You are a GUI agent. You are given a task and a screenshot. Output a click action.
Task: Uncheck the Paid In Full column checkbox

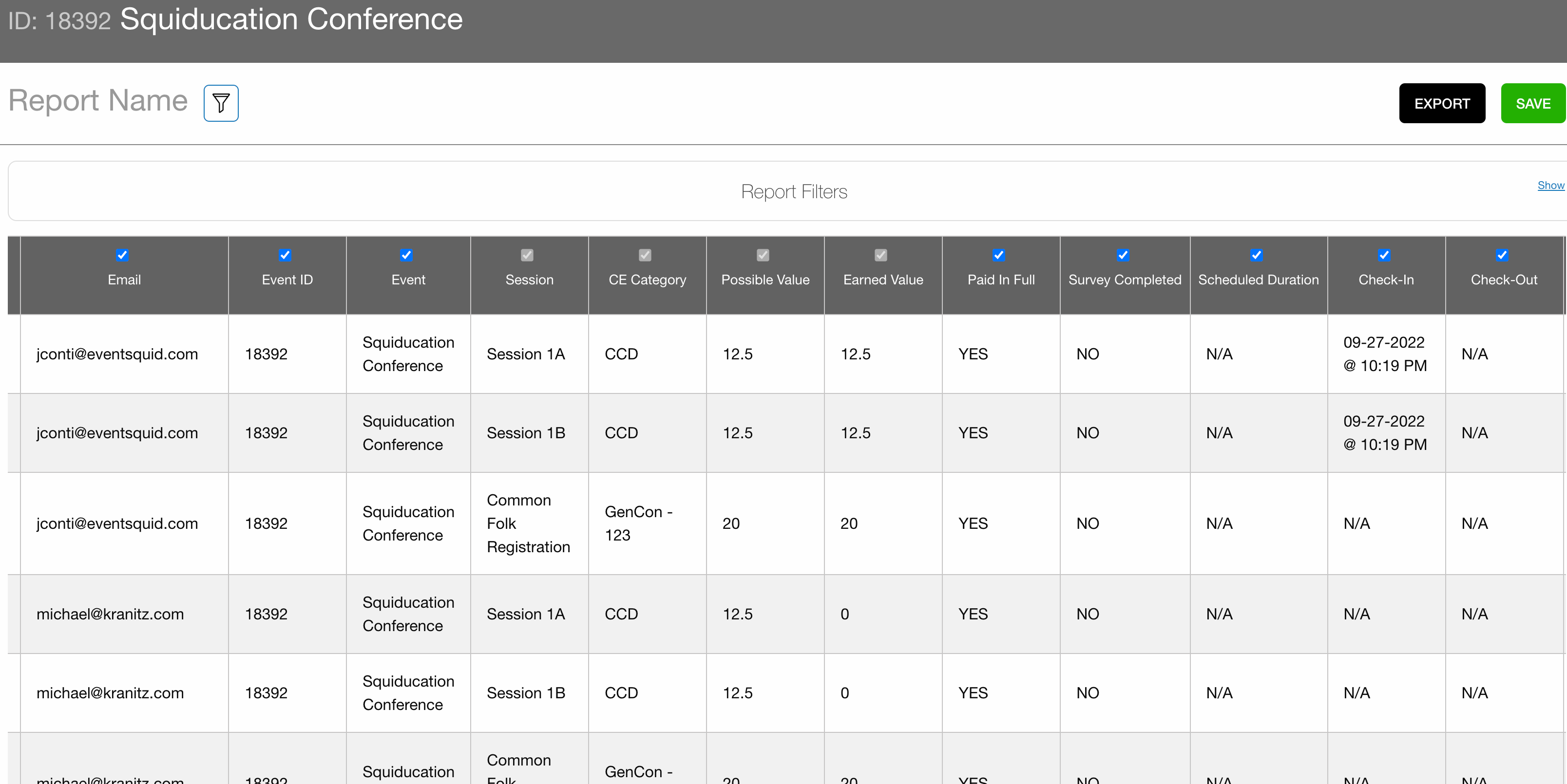point(999,255)
